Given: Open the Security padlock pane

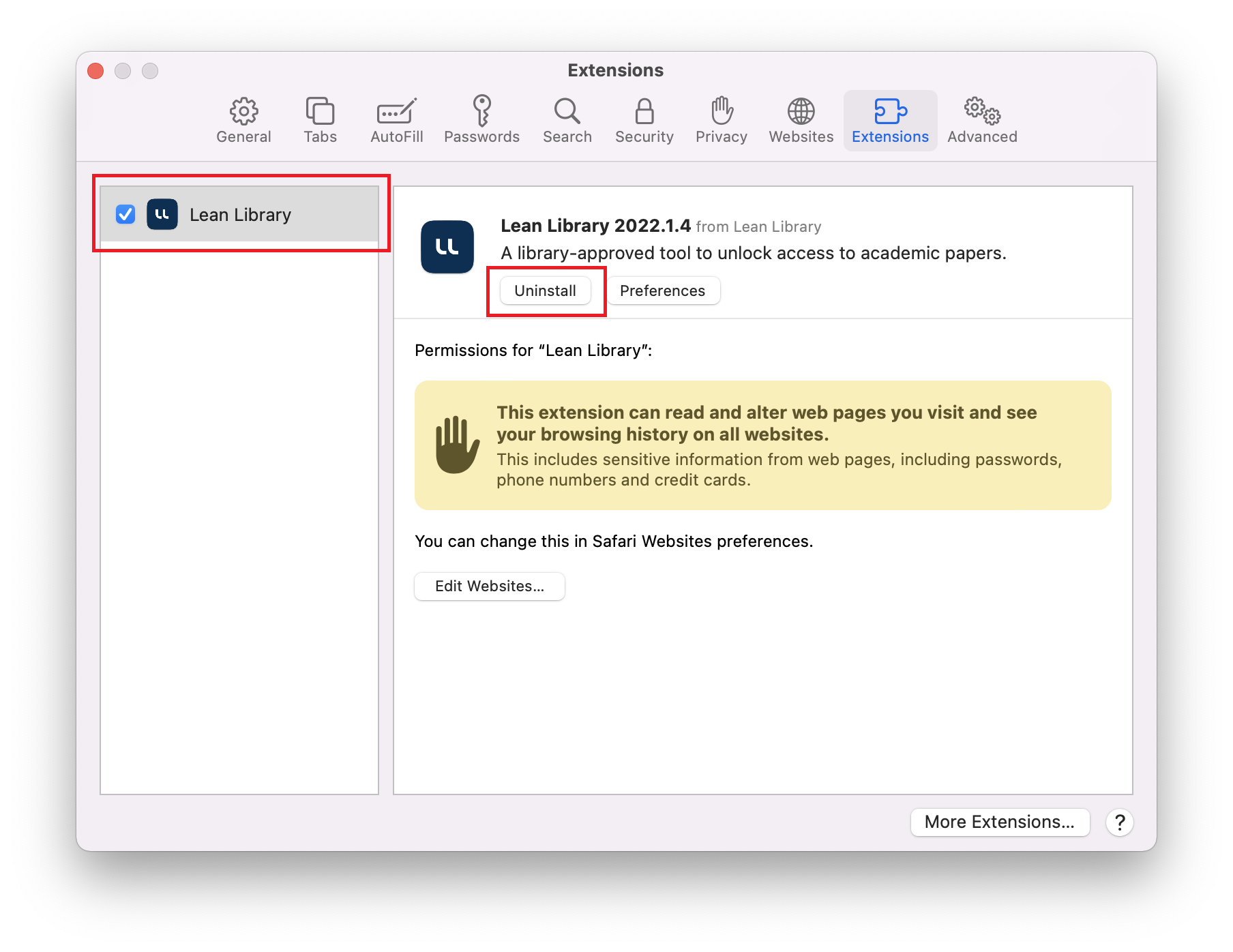Looking at the screenshot, I should point(644,121).
